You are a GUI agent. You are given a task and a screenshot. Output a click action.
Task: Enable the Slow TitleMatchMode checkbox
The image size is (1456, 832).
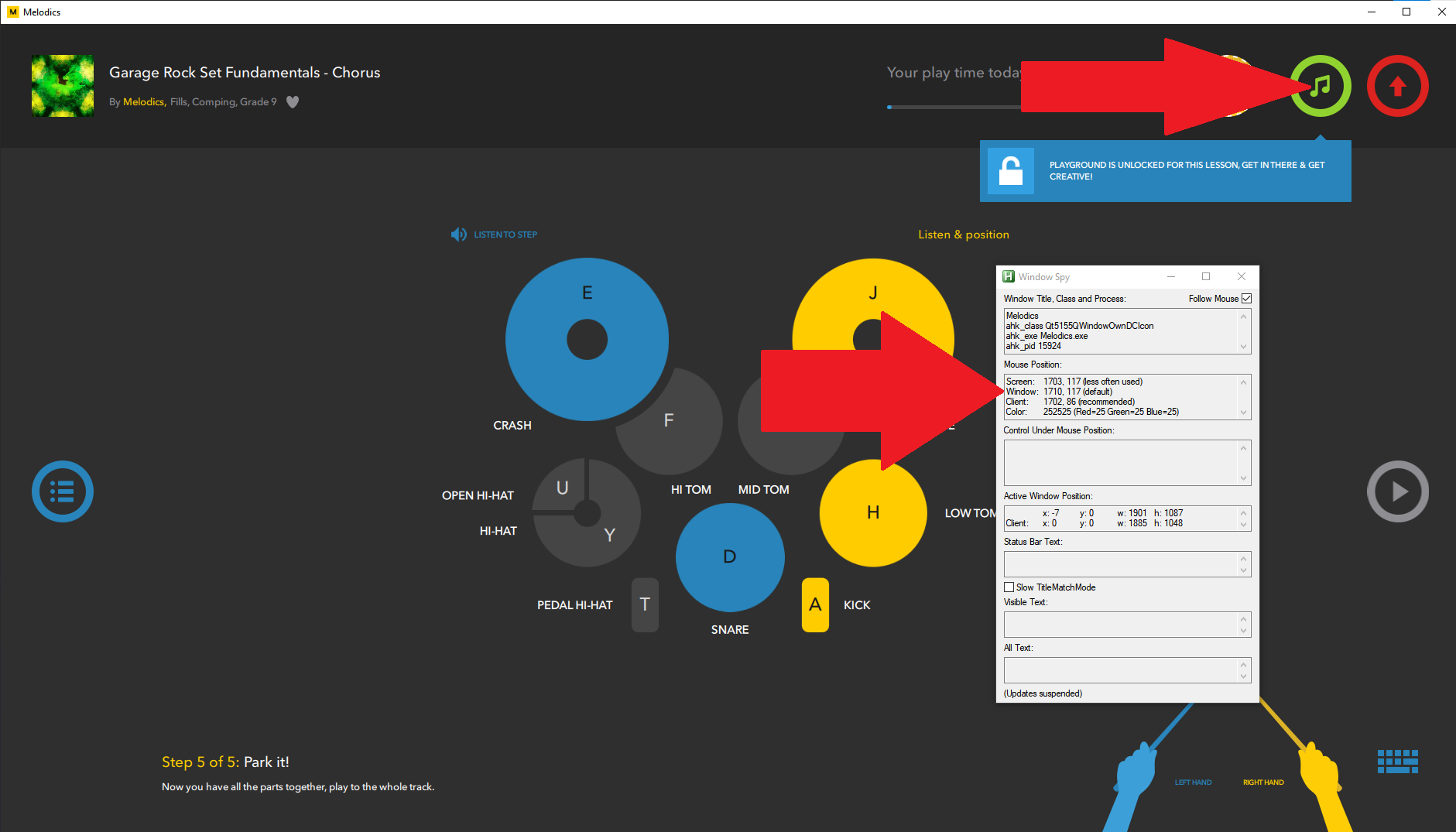(1009, 587)
